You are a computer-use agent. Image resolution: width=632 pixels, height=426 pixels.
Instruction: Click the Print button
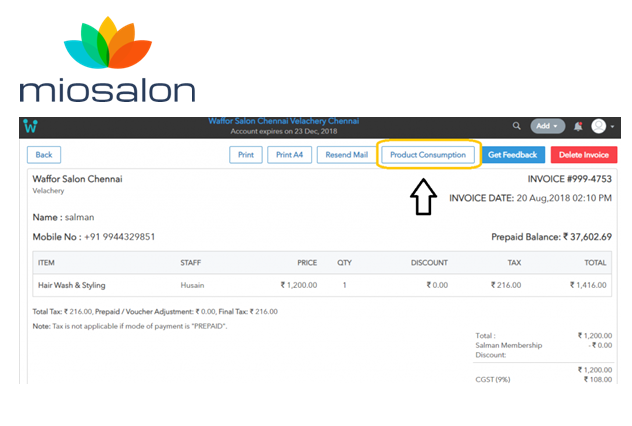point(246,155)
